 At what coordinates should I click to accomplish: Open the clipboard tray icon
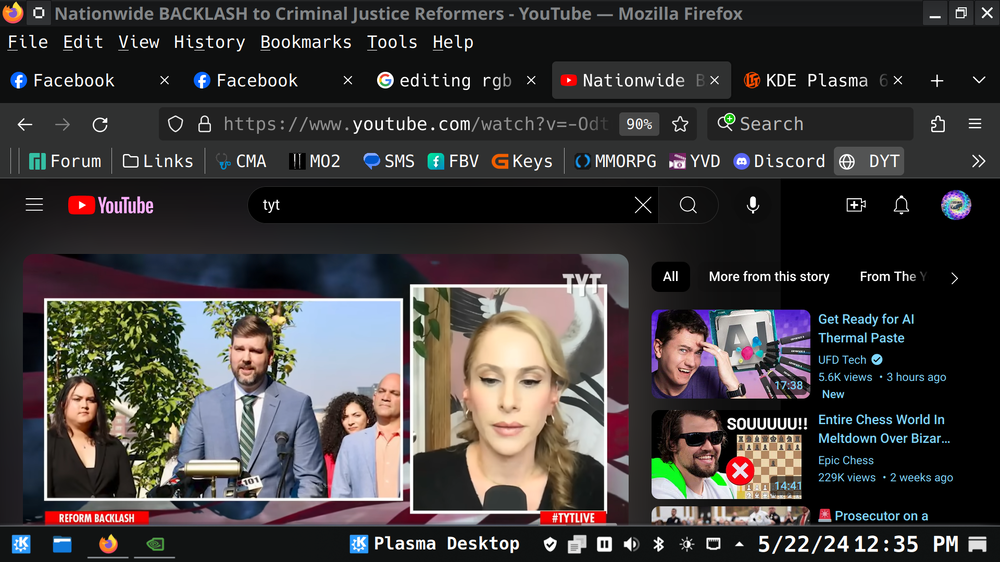pos(577,544)
